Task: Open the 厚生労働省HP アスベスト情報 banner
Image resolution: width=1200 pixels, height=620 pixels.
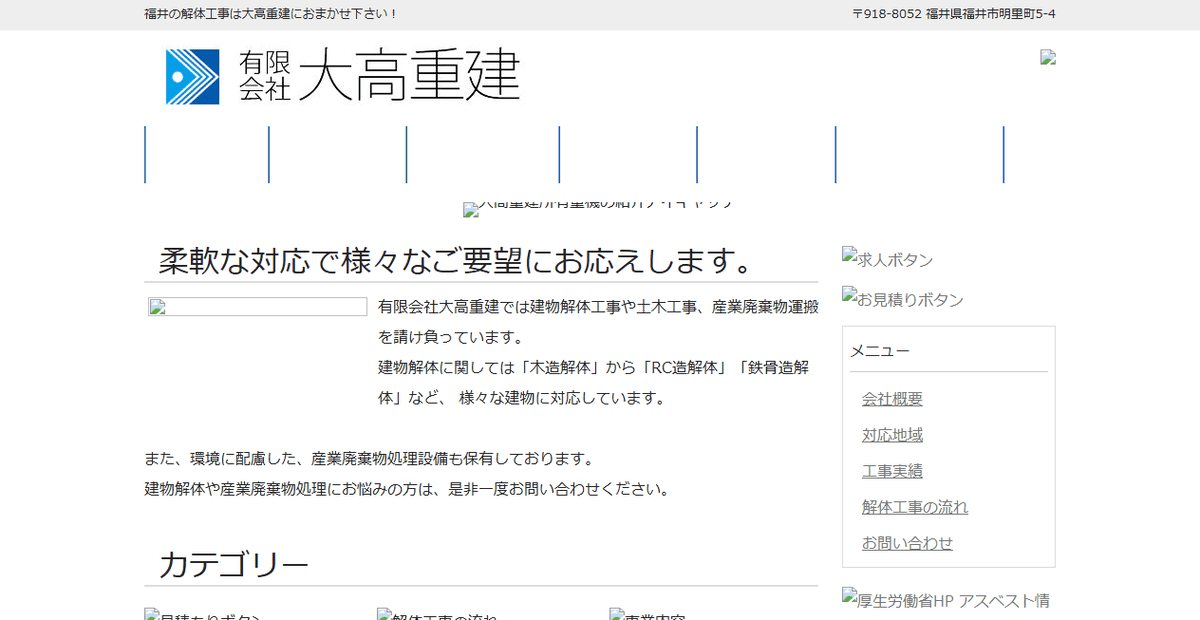Action: [948, 599]
